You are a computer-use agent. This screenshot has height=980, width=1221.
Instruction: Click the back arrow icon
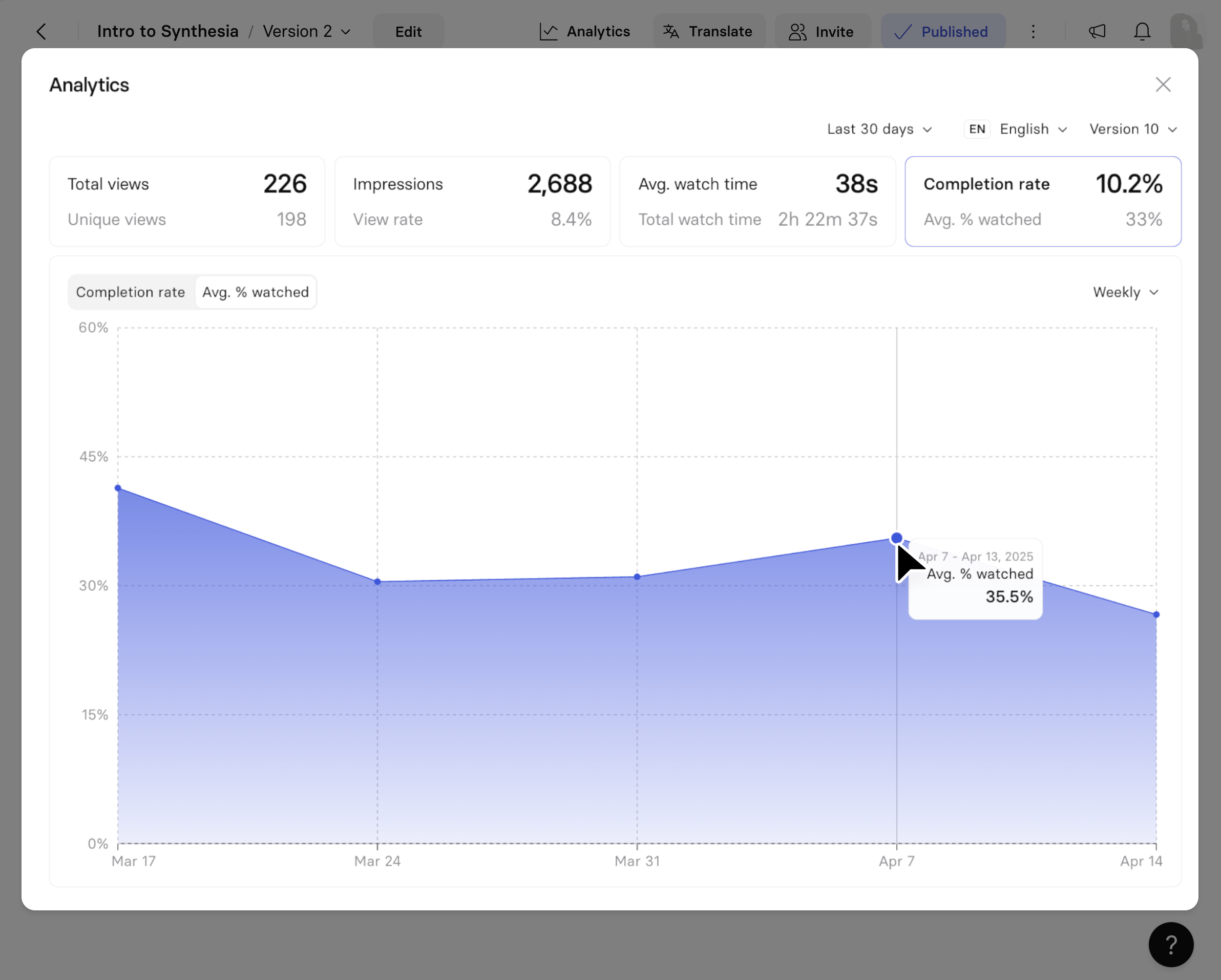coord(41,32)
